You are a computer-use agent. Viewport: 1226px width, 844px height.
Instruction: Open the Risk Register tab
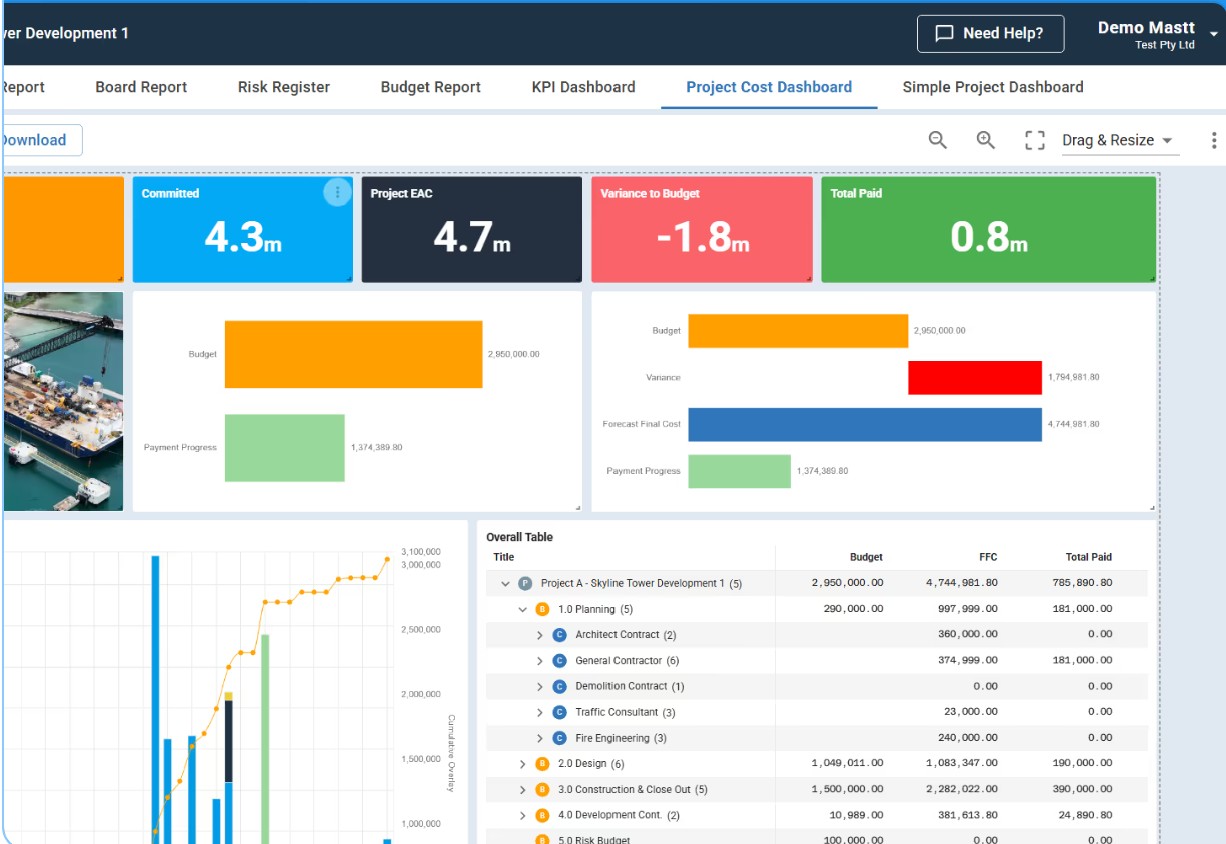284,87
